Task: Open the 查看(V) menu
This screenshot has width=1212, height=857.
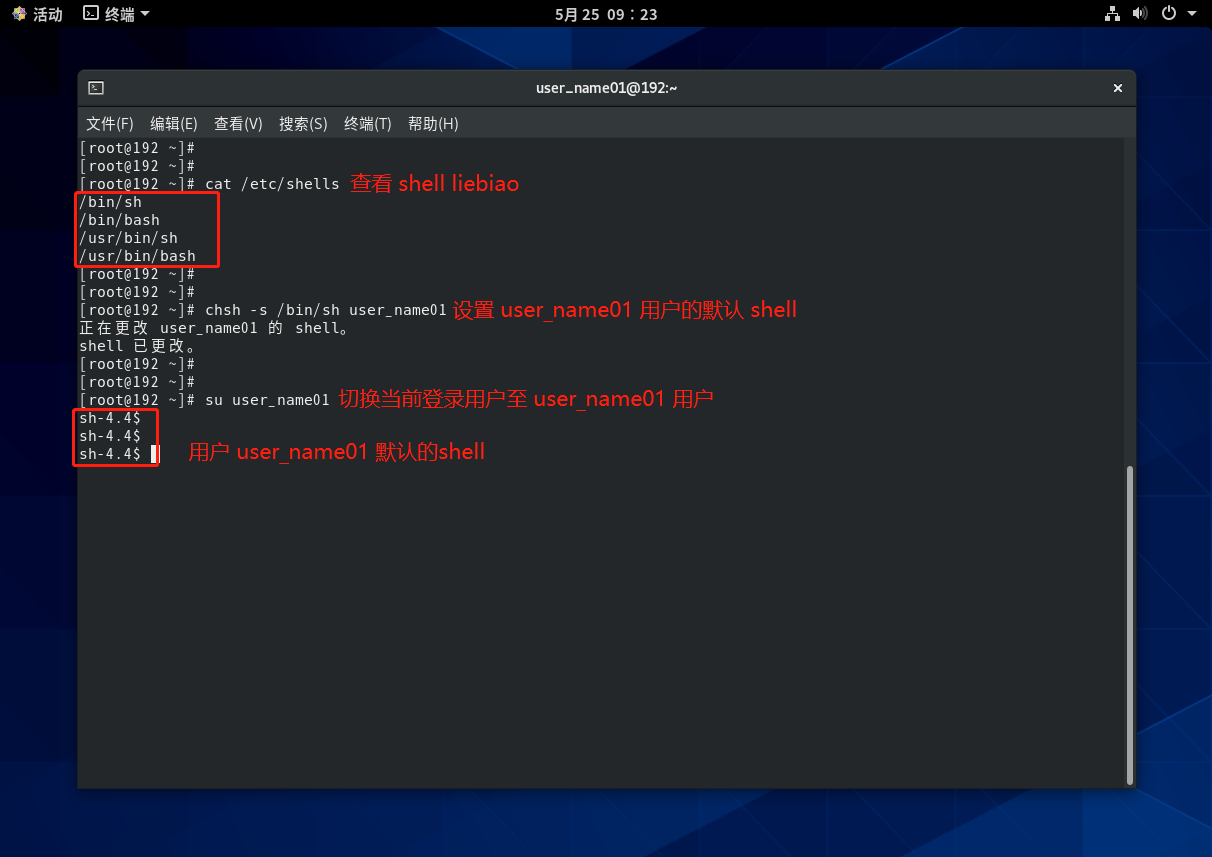Action: [x=238, y=124]
